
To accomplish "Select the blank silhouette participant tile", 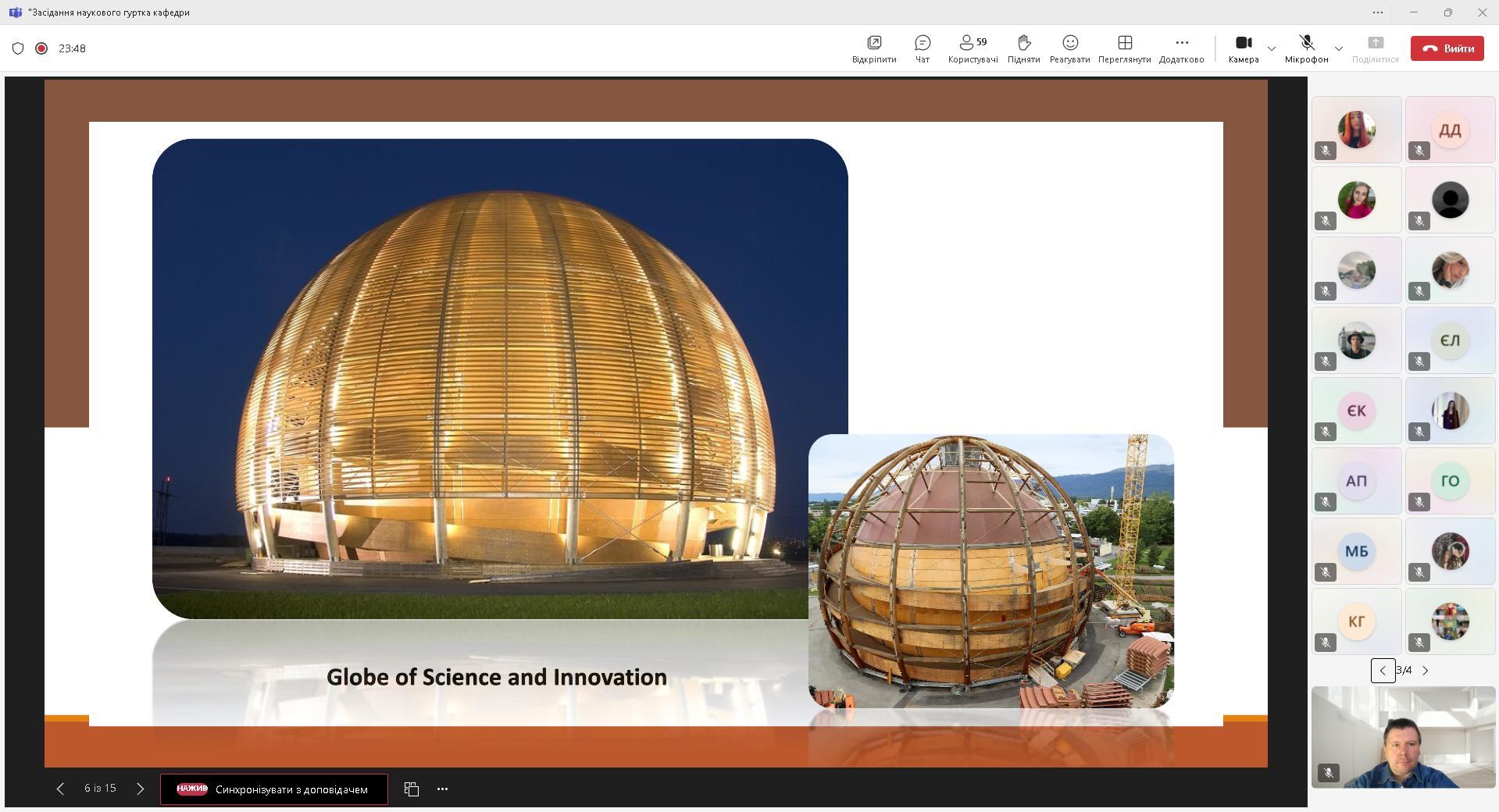I will point(1451,200).
